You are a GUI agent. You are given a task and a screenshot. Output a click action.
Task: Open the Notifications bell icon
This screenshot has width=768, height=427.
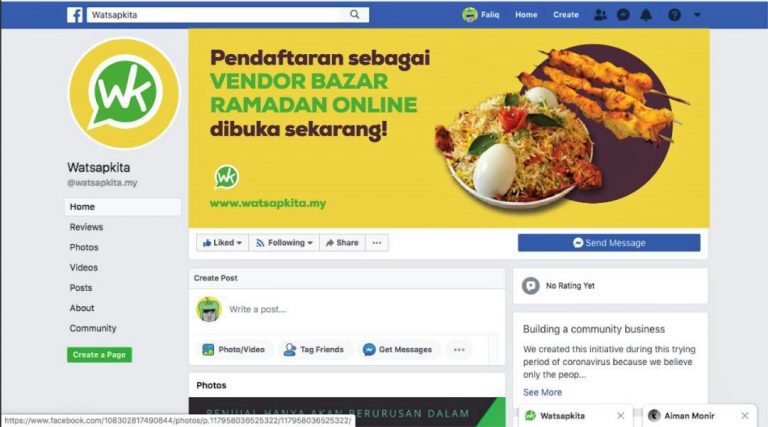tap(646, 15)
